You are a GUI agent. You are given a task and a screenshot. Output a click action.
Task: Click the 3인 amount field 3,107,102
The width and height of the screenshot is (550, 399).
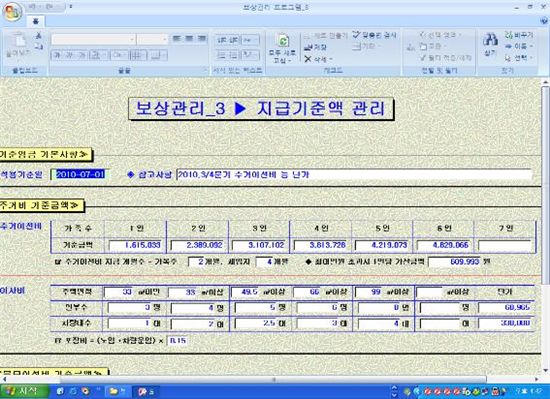tap(259, 245)
